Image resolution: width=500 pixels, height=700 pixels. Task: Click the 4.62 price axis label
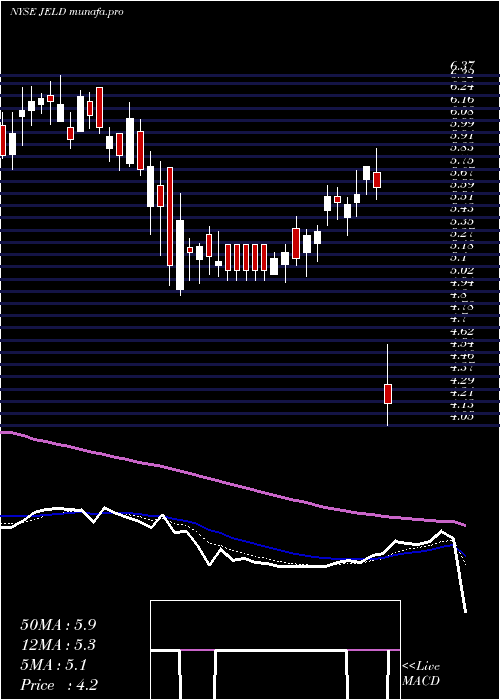pos(462,332)
